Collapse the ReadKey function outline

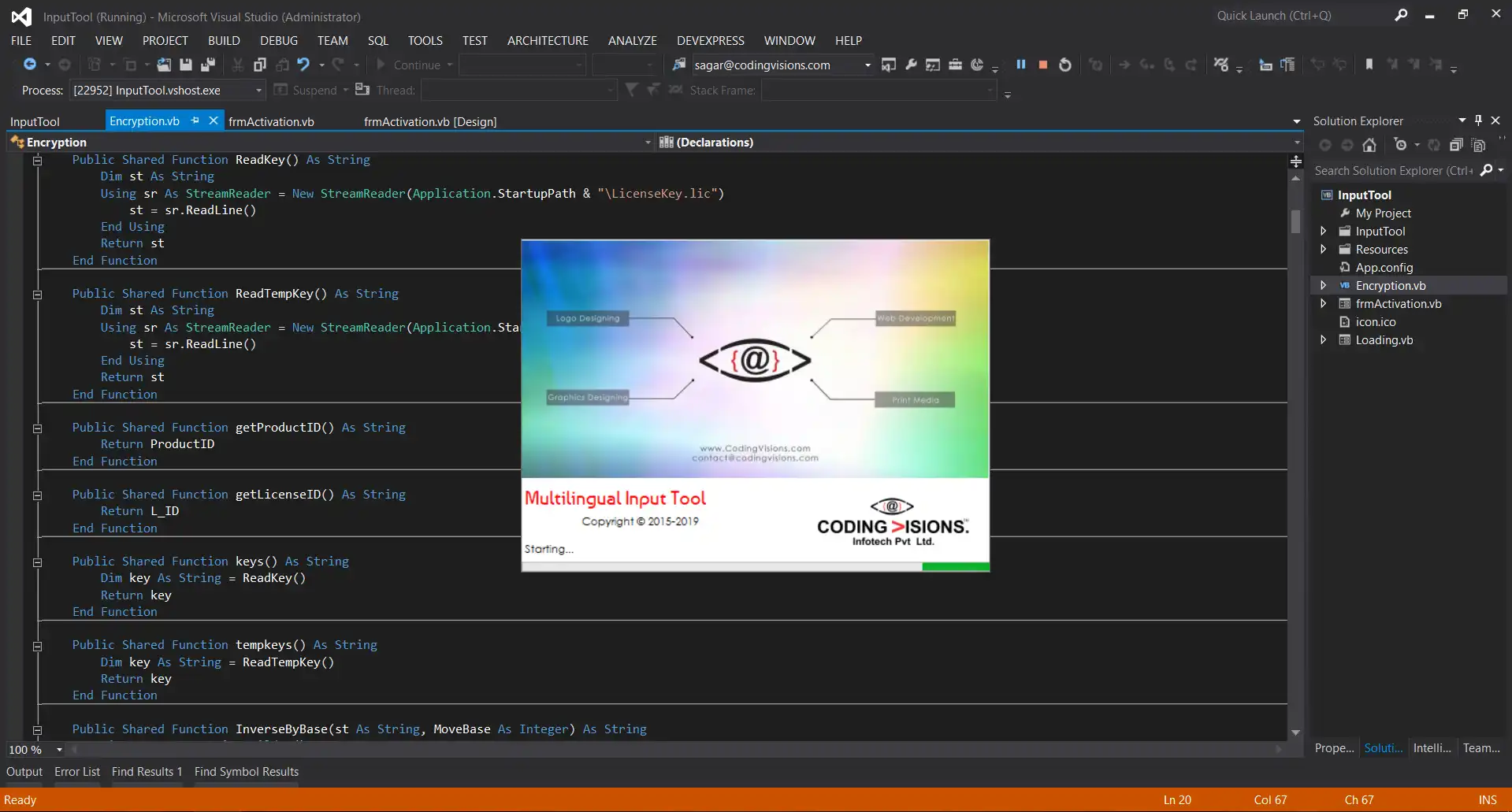click(37, 160)
